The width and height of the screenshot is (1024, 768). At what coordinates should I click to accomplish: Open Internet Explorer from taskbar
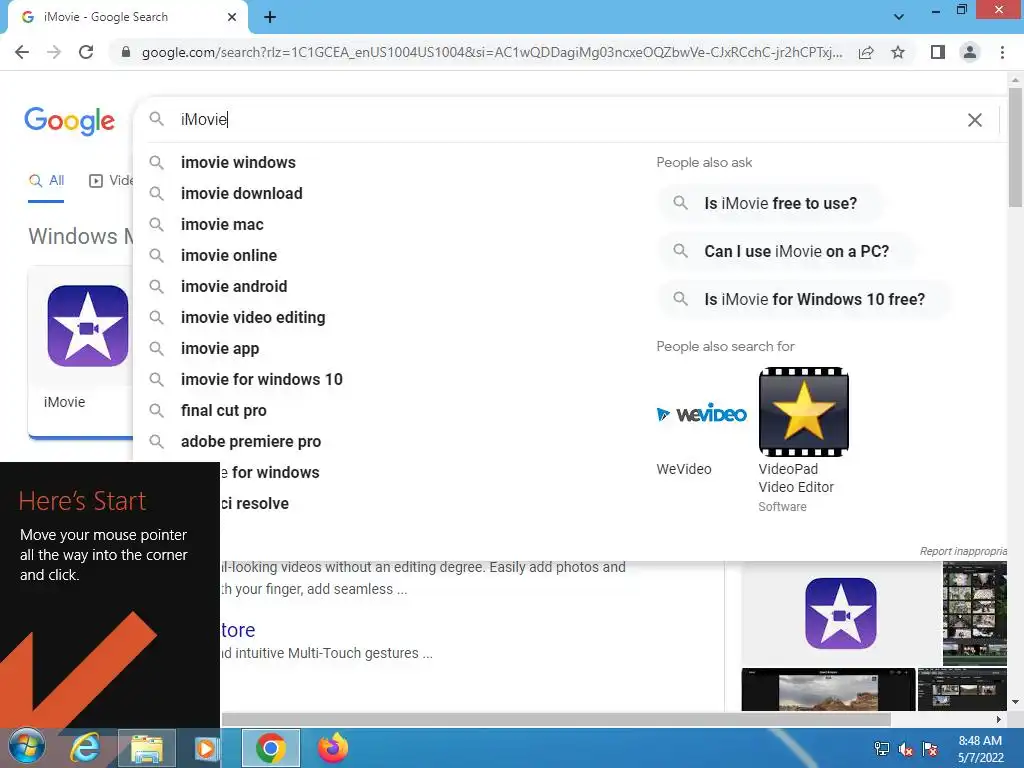coord(86,747)
